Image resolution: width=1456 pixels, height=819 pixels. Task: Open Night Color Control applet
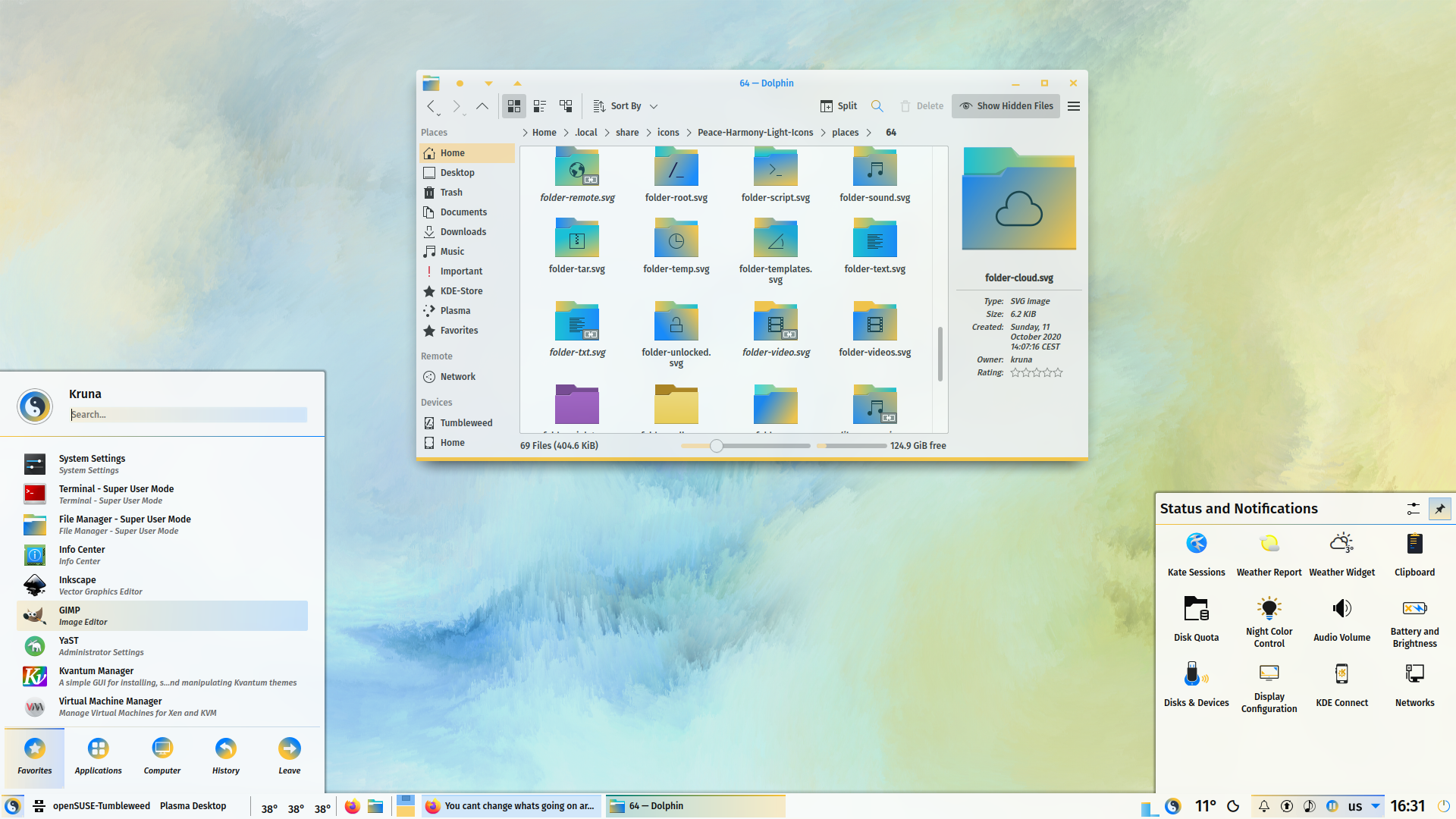click(1269, 622)
